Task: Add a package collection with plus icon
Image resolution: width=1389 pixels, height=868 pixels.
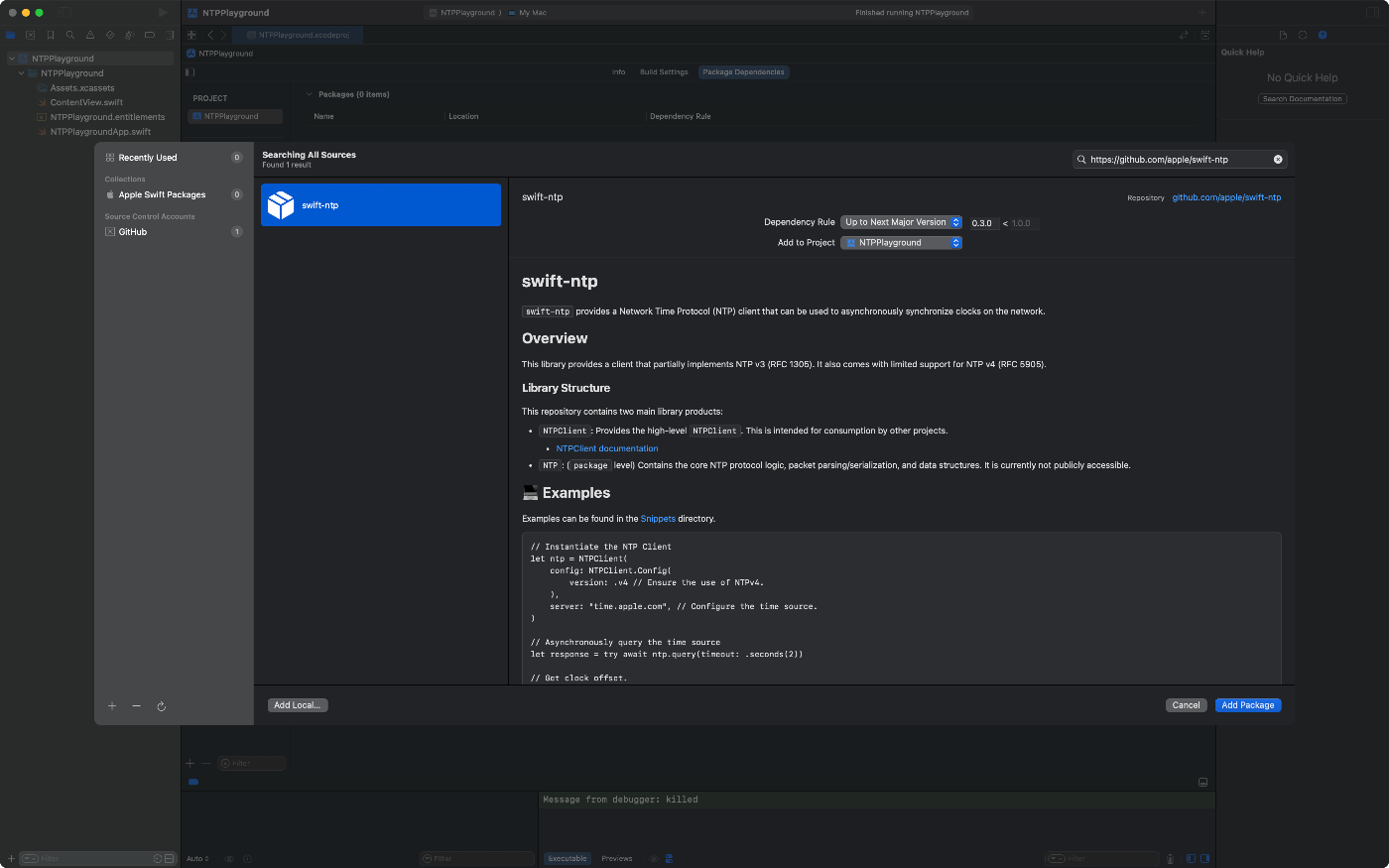Action: [112, 706]
